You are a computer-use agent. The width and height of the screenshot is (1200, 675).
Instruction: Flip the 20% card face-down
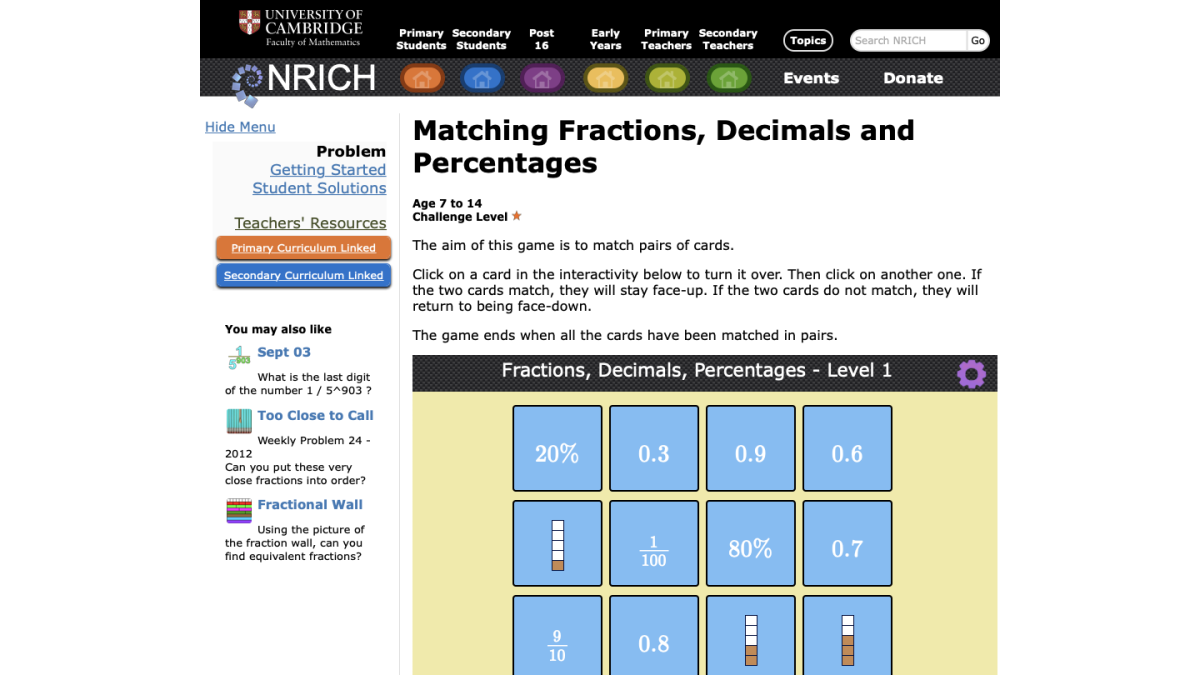coord(557,448)
